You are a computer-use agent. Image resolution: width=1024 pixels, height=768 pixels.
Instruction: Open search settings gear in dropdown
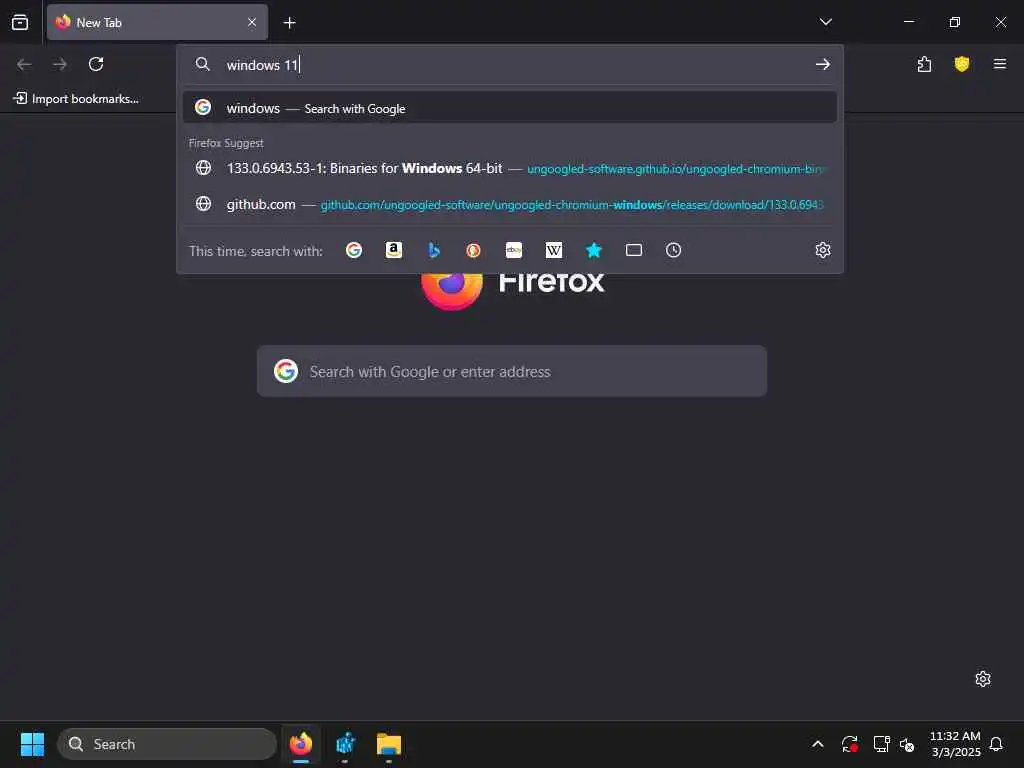pyautogui.click(x=823, y=250)
